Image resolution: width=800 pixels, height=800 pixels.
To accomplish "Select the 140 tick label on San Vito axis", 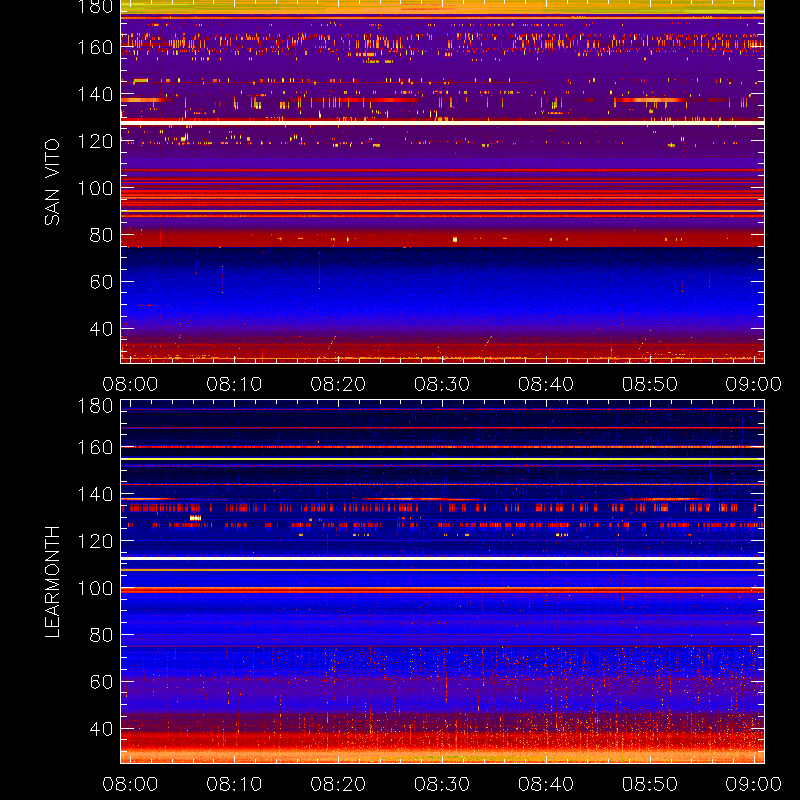I will (x=95, y=94).
